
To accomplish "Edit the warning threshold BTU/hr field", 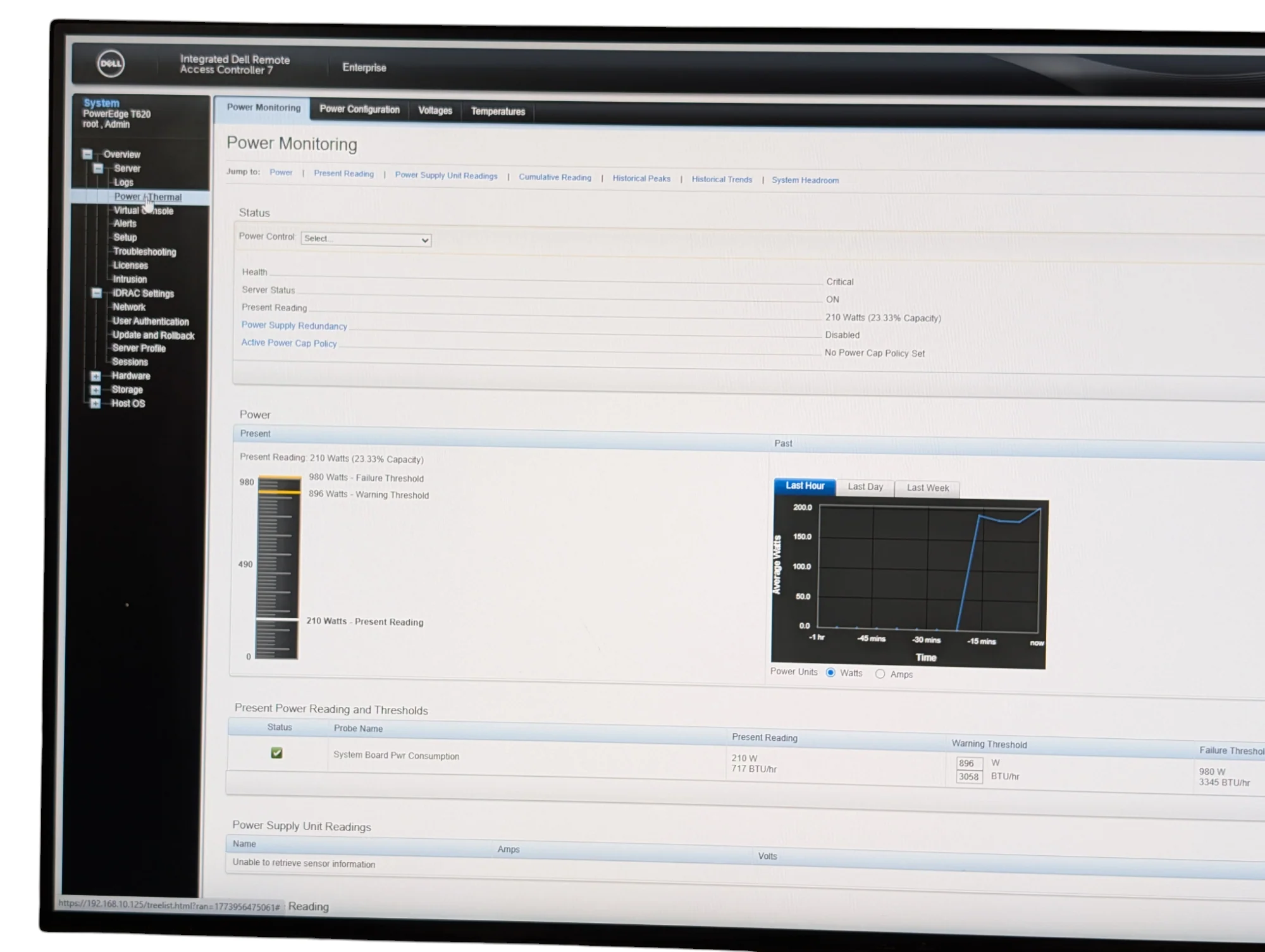I will pos(970,777).
